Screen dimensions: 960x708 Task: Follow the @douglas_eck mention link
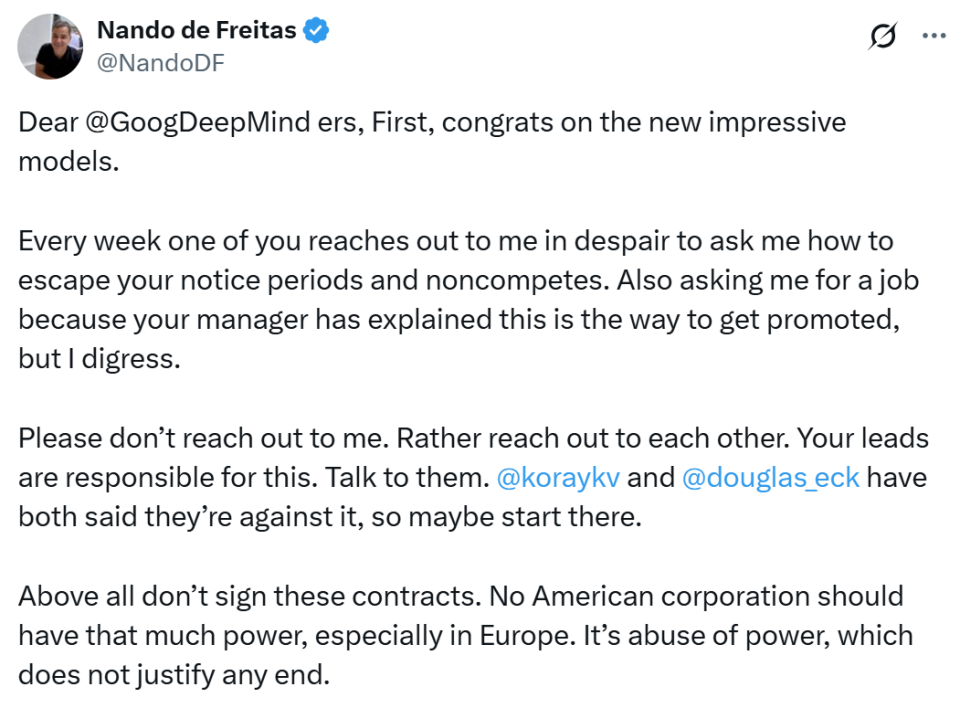tap(770, 477)
